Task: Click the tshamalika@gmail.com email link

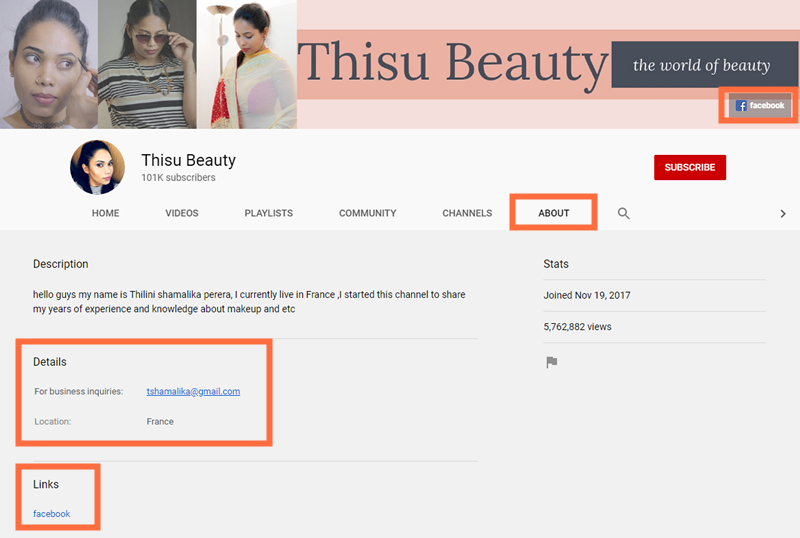Action: (x=193, y=391)
